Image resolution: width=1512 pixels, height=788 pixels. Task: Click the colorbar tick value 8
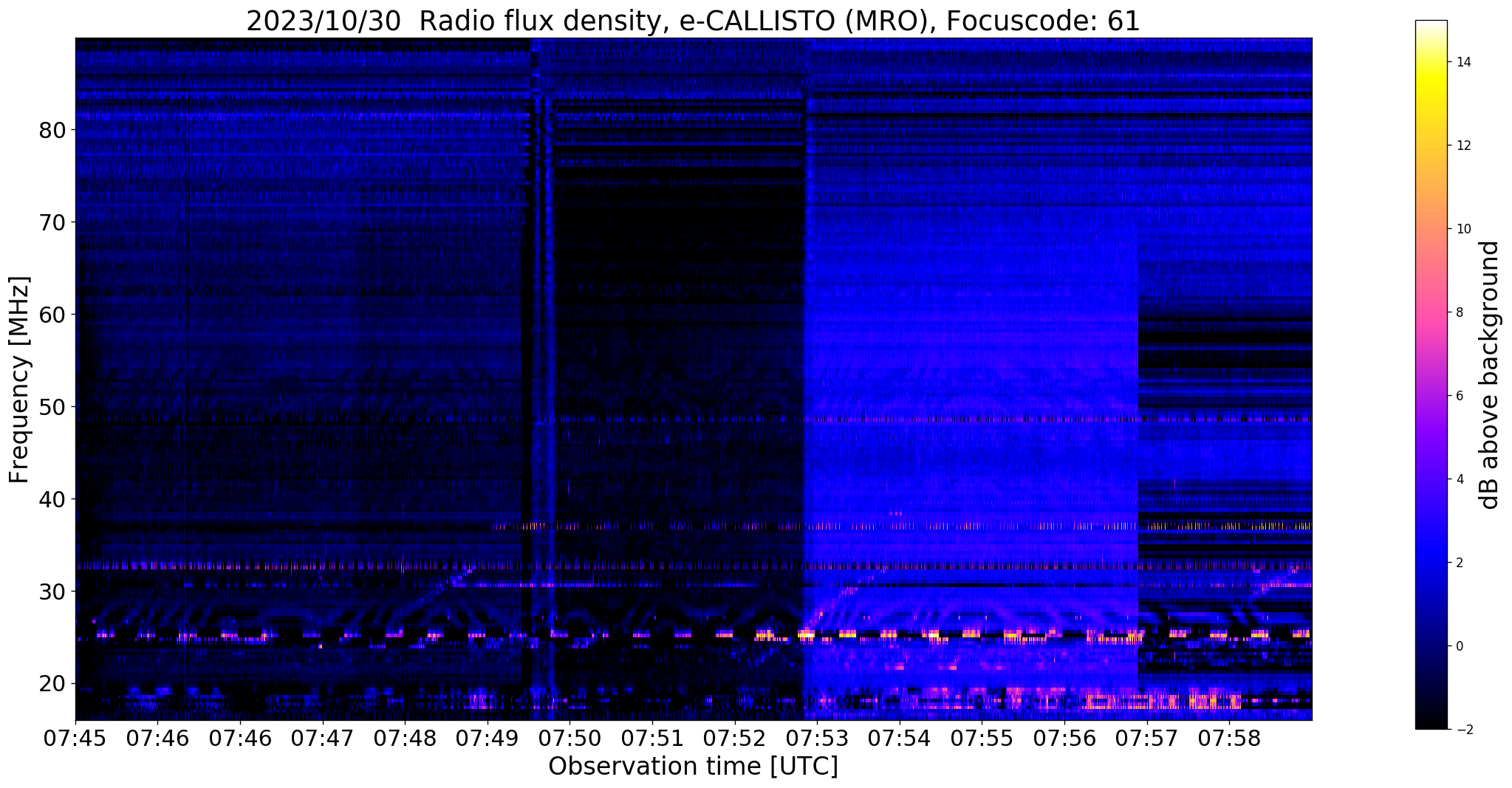(x=1460, y=312)
